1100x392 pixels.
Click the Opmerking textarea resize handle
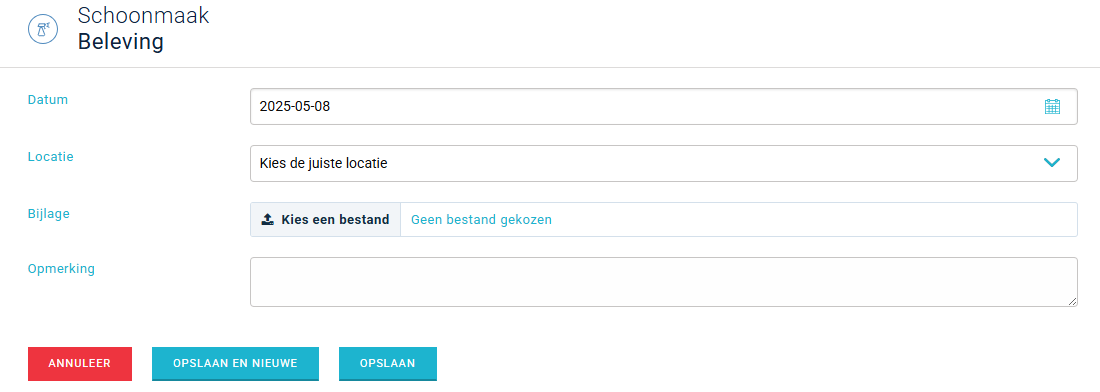[x=1072, y=301]
